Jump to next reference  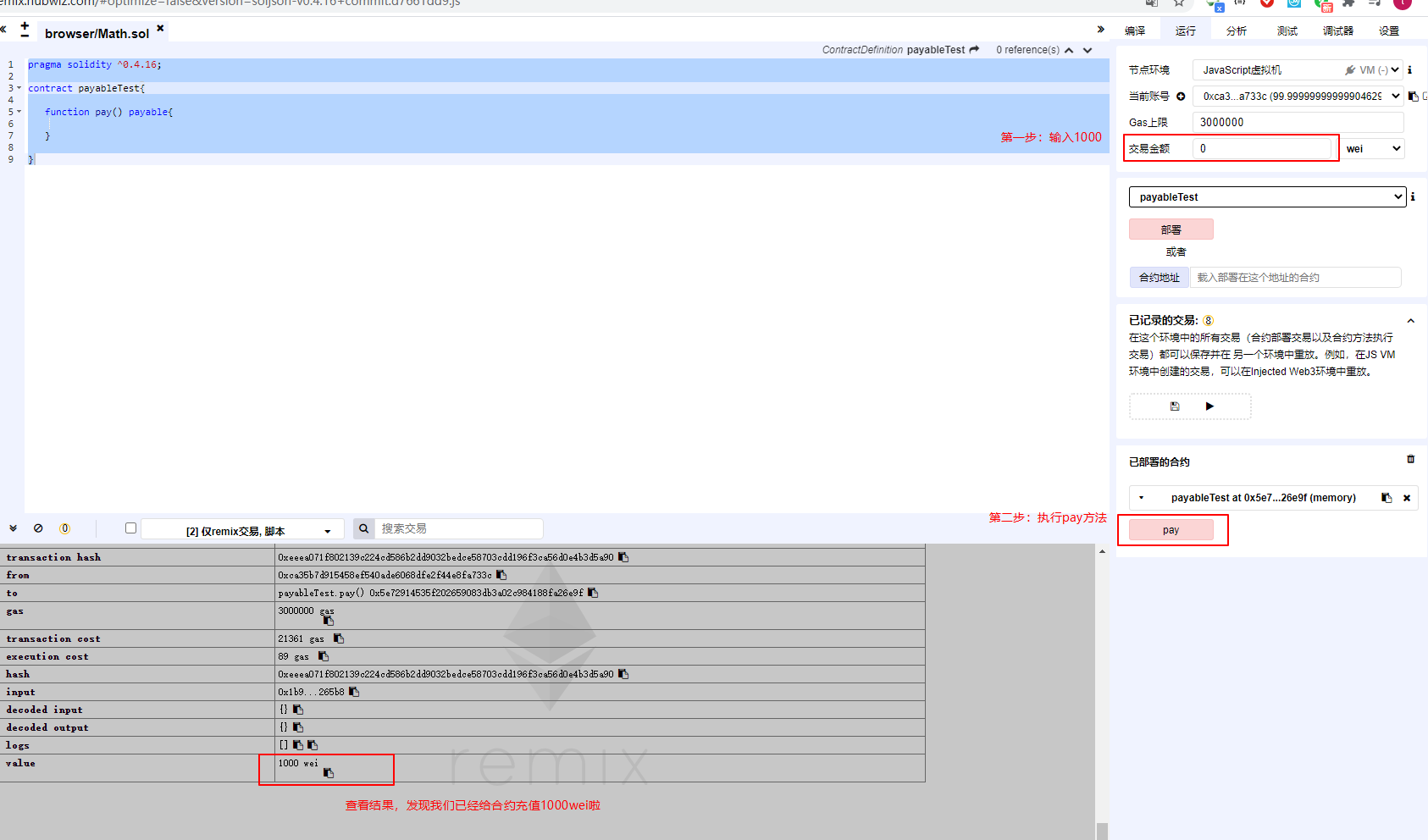pos(1088,51)
